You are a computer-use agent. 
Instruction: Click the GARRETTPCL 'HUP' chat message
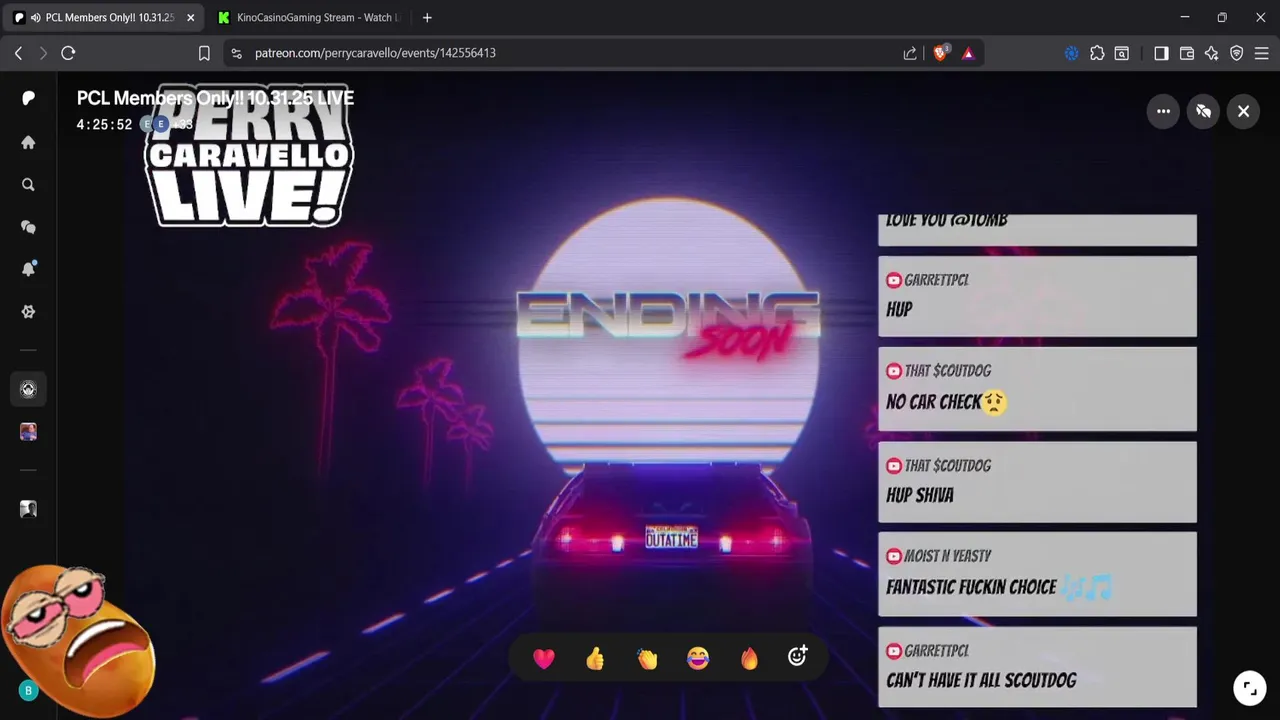pyautogui.click(x=1037, y=296)
